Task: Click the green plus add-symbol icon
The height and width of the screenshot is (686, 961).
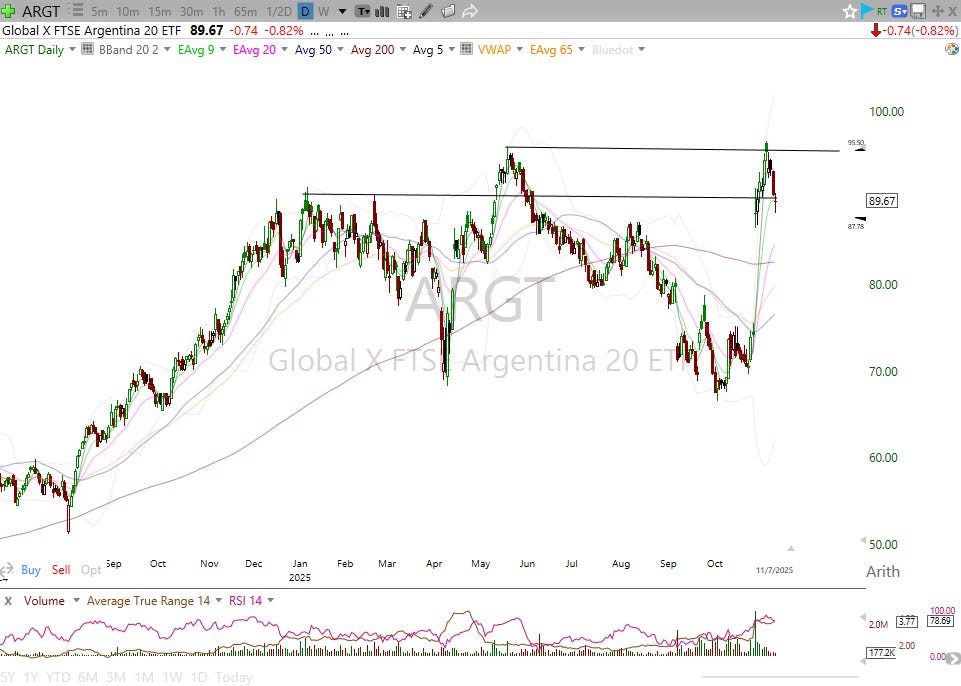Action: click(x=8, y=10)
